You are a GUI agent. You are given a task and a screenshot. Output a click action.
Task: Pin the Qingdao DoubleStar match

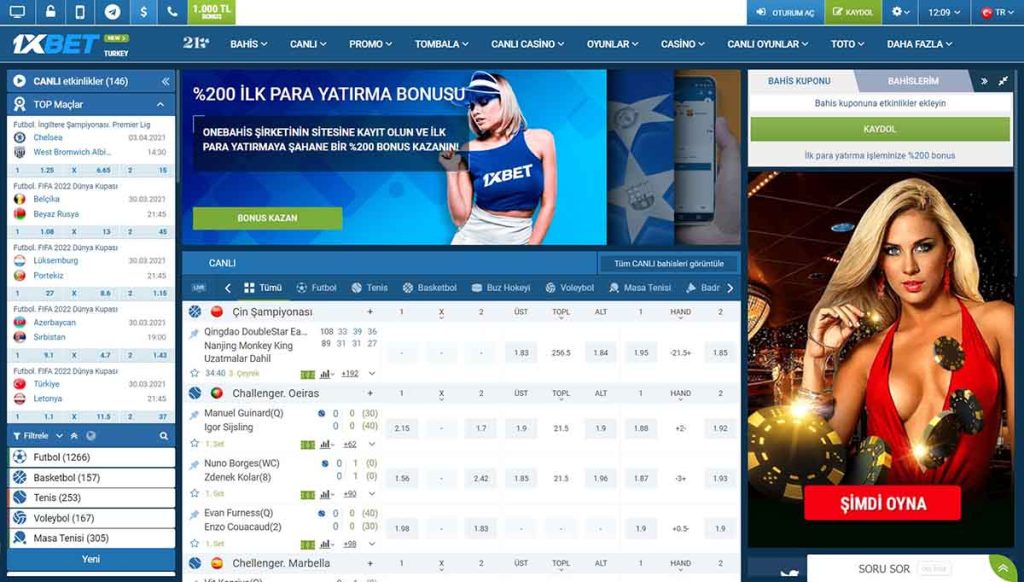click(x=194, y=334)
